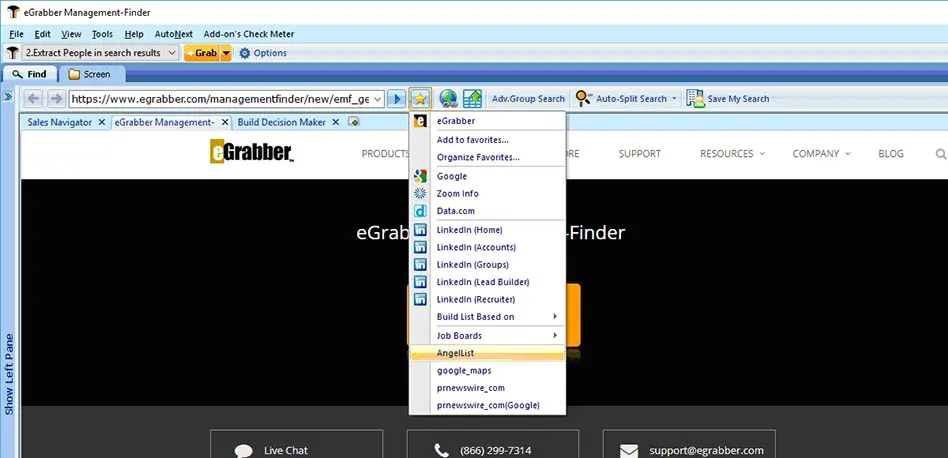
Task: Open the View menu
Action: pyautogui.click(x=71, y=34)
